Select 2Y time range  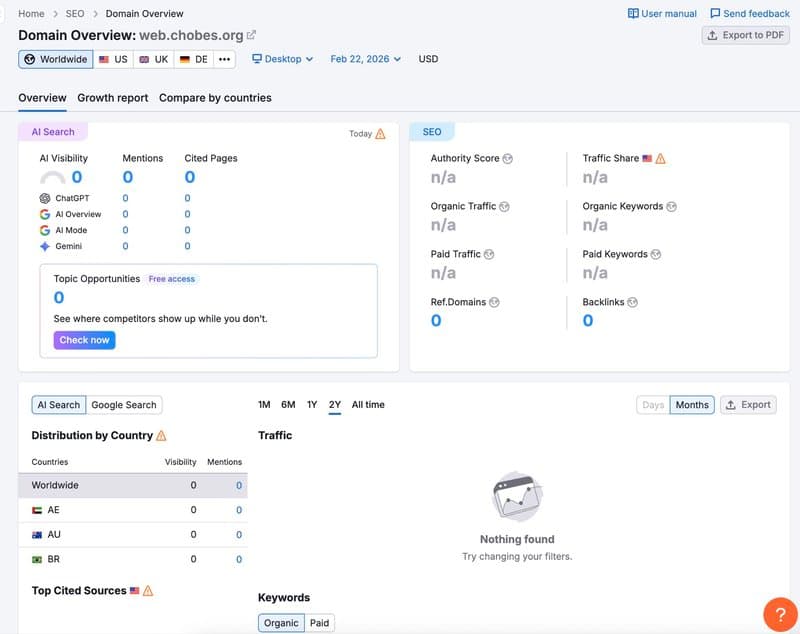pyautogui.click(x=335, y=404)
